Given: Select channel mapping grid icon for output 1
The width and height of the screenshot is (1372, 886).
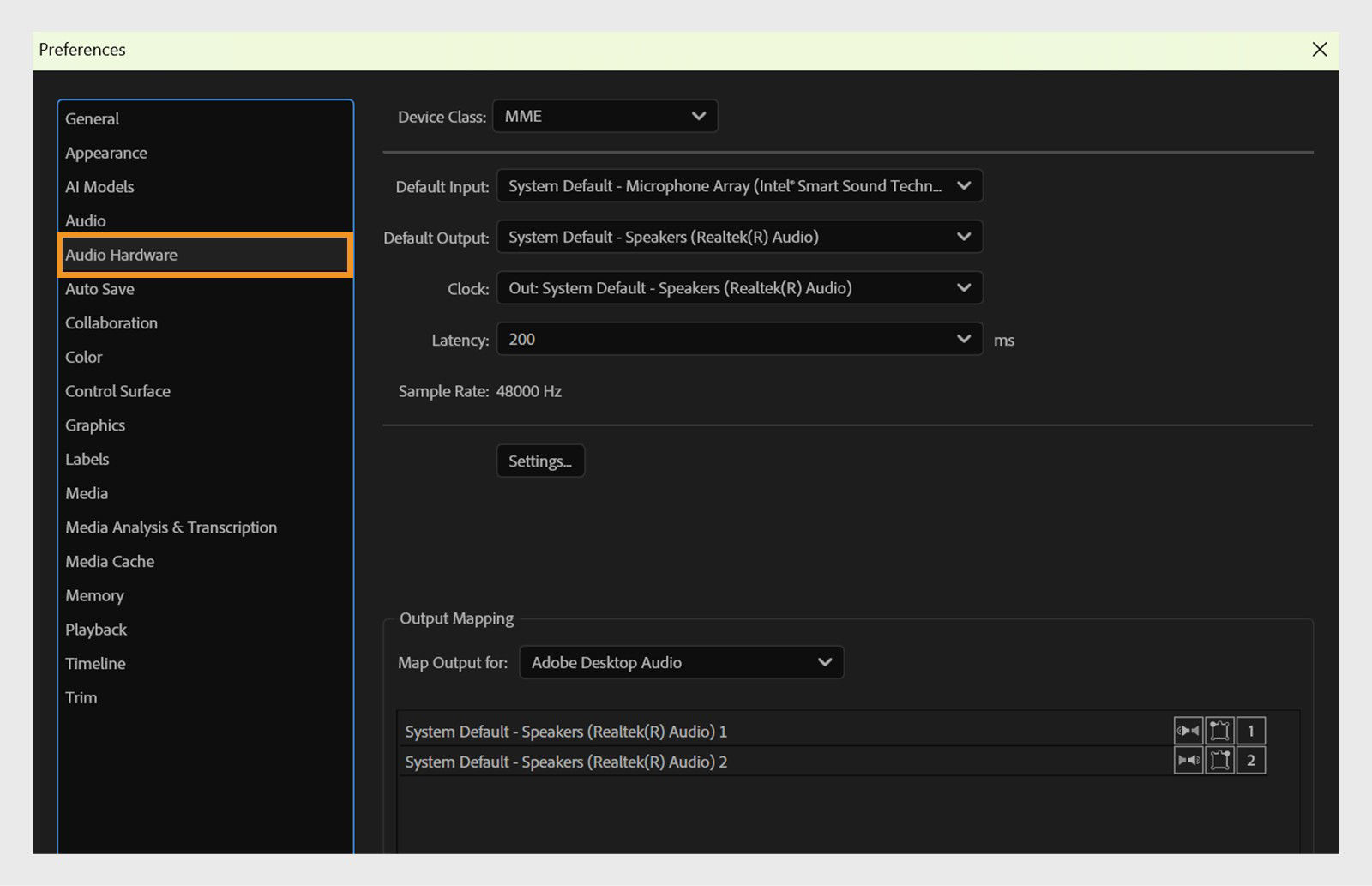Looking at the screenshot, I should (x=1219, y=731).
